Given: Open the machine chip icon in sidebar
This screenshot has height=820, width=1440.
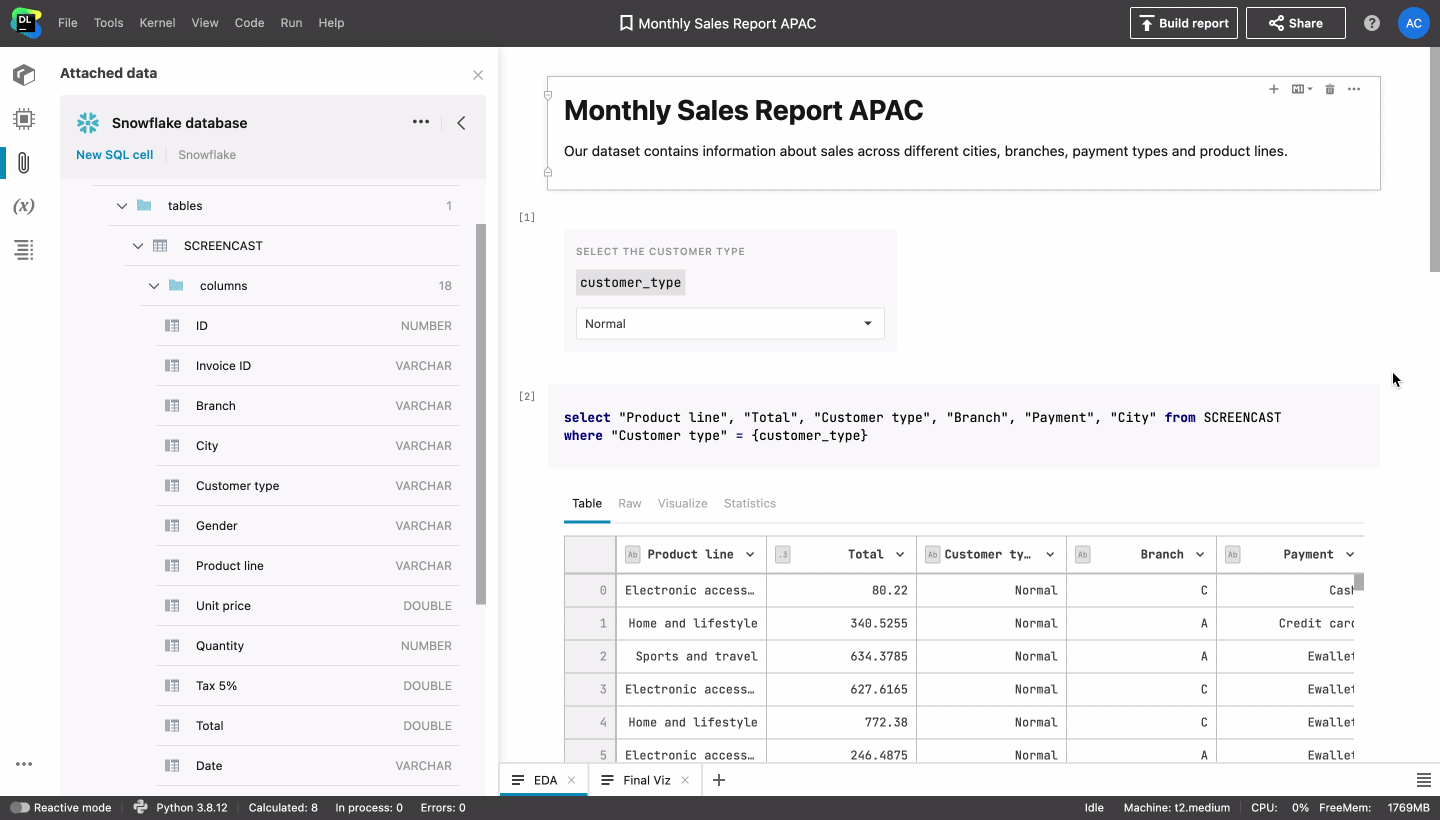Looking at the screenshot, I should click(24, 119).
